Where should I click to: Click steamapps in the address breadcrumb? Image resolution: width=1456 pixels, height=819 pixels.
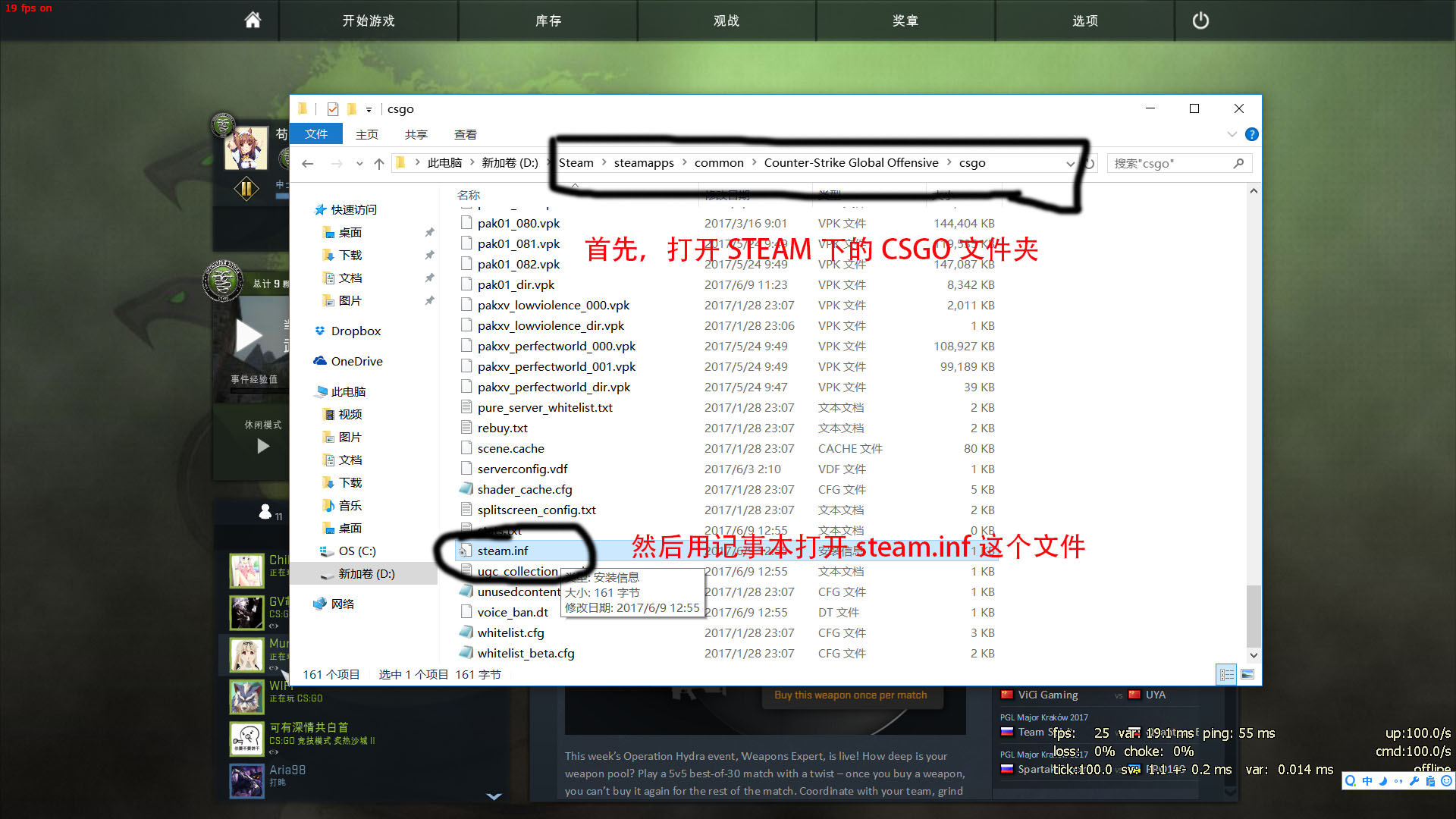click(x=644, y=163)
